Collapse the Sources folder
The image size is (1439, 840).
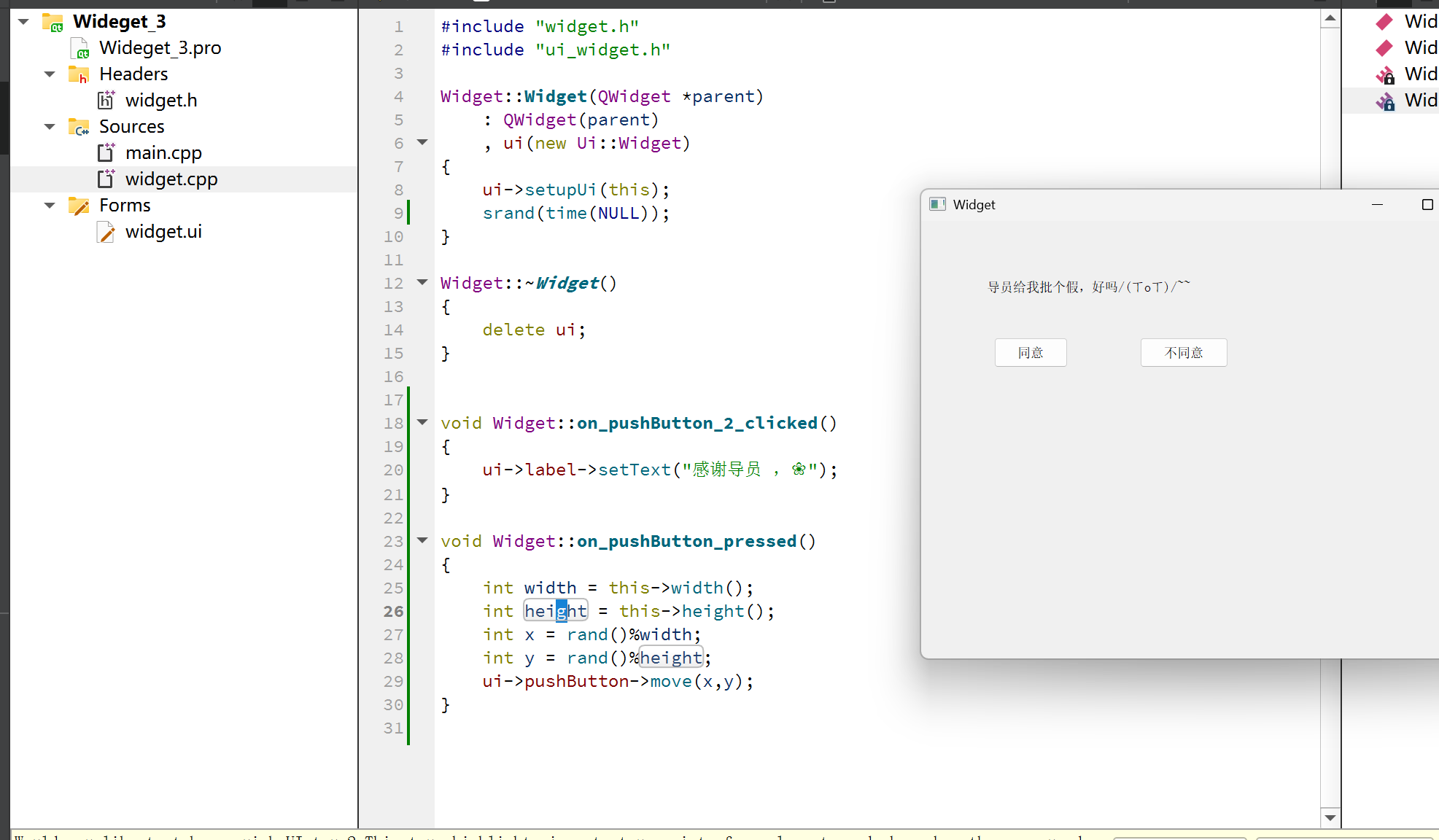50,127
